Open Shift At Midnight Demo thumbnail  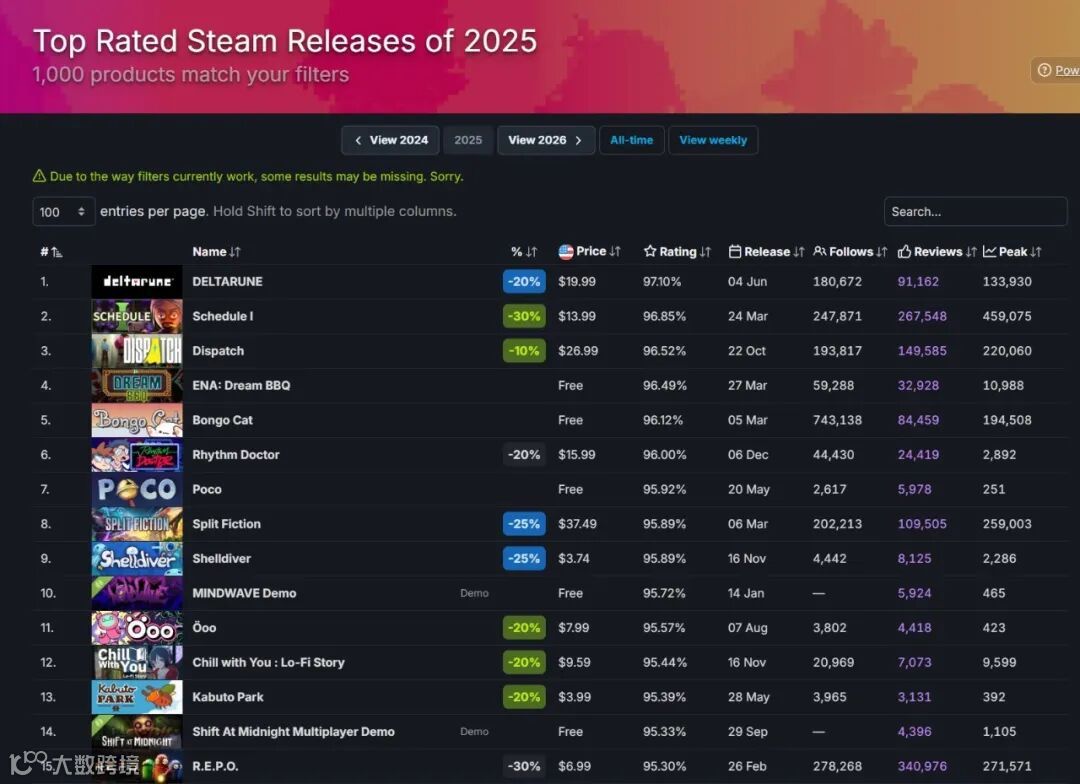(x=137, y=732)
